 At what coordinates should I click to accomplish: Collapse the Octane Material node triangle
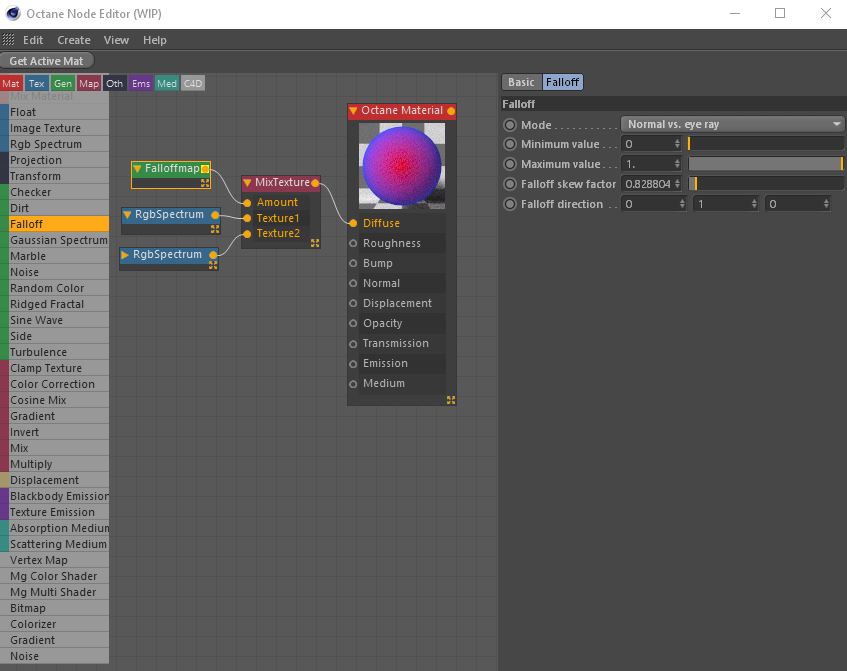(353, 111)
